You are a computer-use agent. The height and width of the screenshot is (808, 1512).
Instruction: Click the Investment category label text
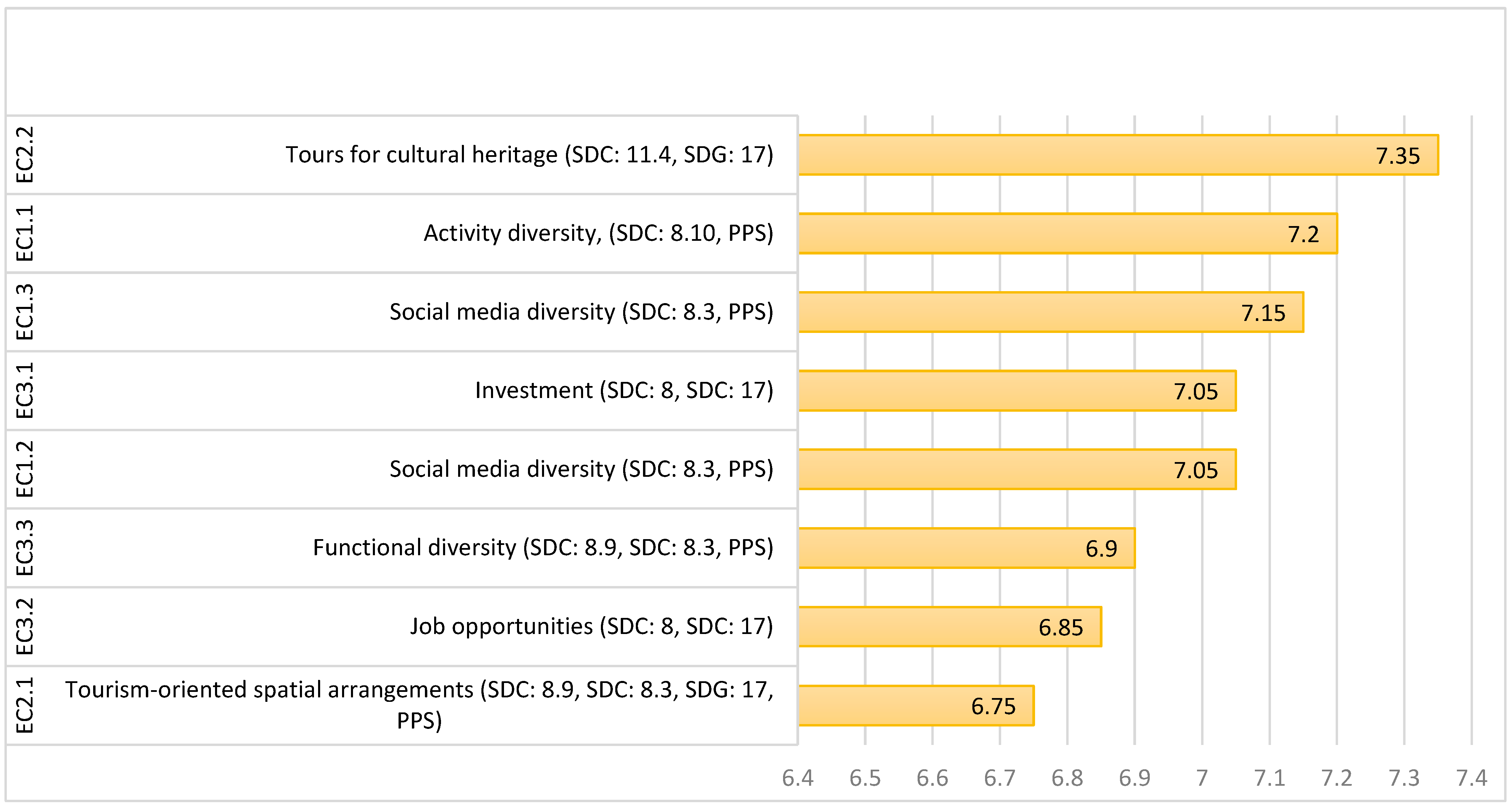coord(624,390)
